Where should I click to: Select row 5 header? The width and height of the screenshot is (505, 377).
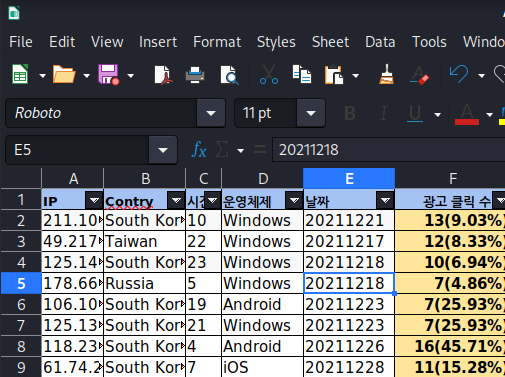[x=21, y=283]
